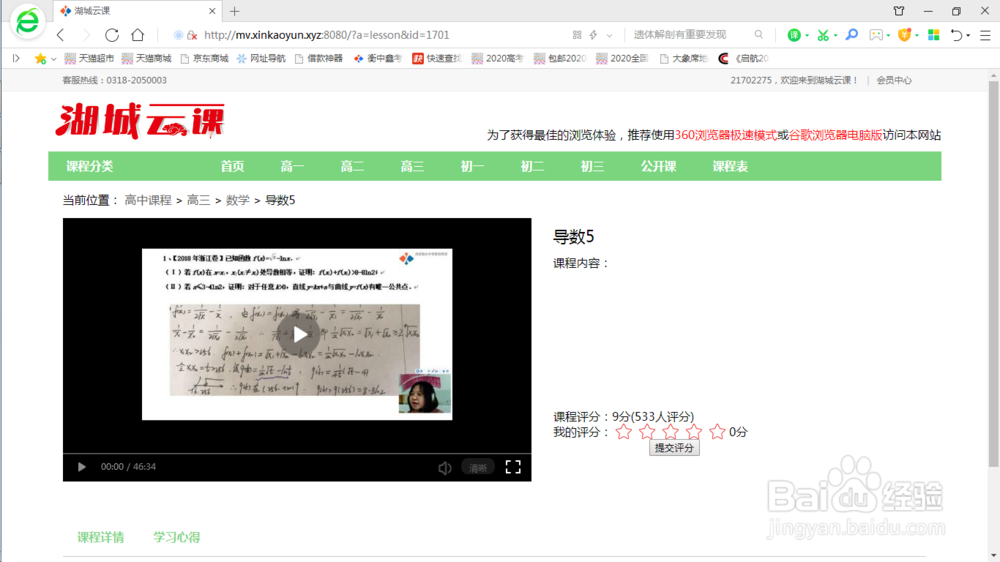The height and width of the screenshot is (562, 1000).
Task: Click the orange shield security icon
Action: click(x=904, y=35)
